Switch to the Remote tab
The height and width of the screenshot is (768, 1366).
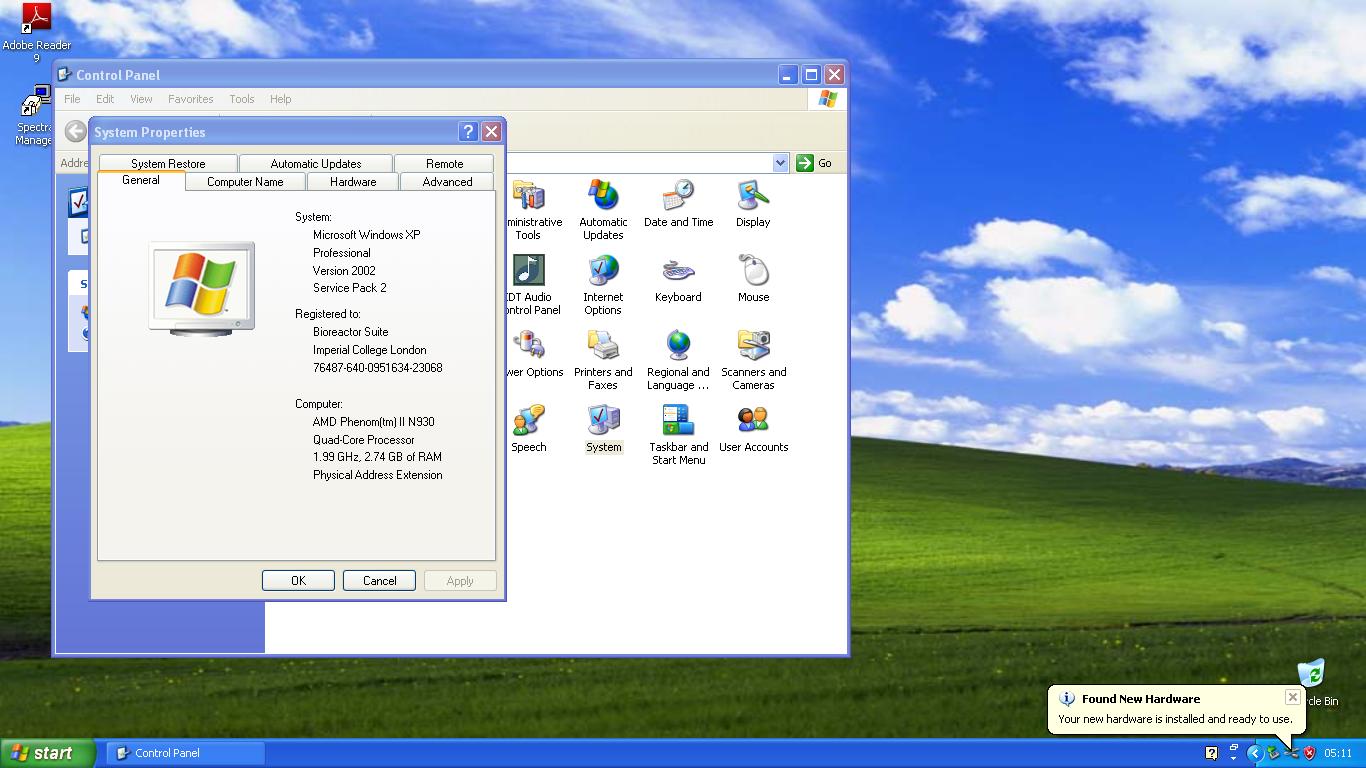pyautogui.click(x=444, y=164)
